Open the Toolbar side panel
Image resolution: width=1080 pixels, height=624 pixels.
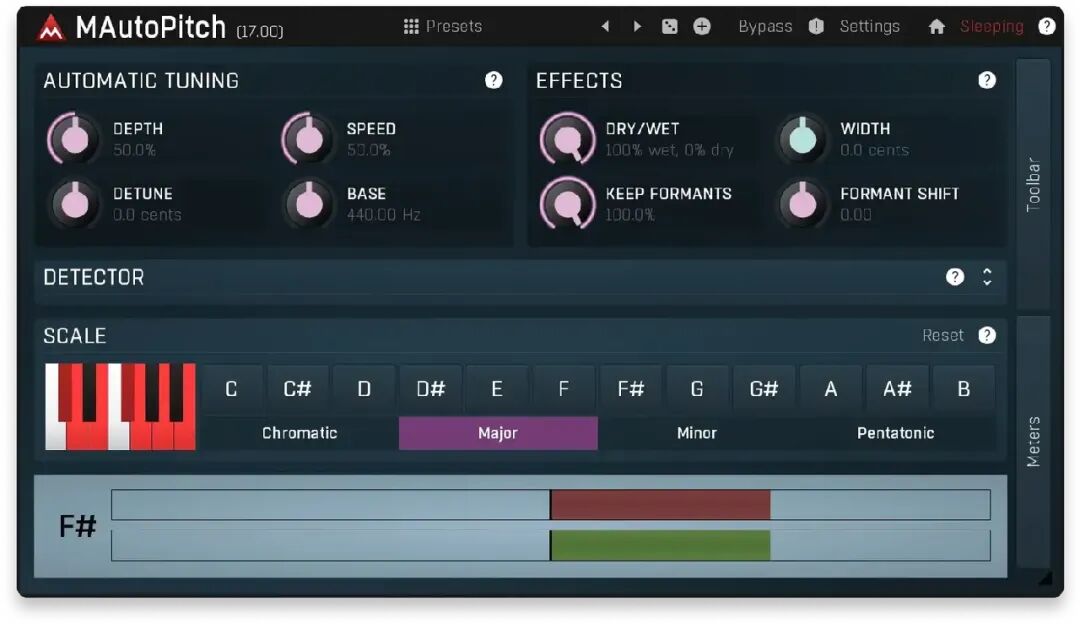point(1033,184)
